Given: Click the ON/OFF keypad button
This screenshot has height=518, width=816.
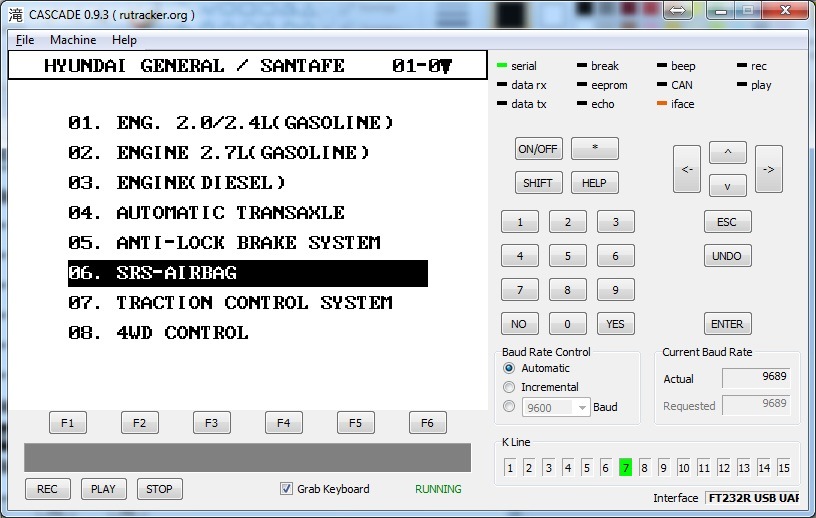Looking at the screenshot, I should point(538,149).
